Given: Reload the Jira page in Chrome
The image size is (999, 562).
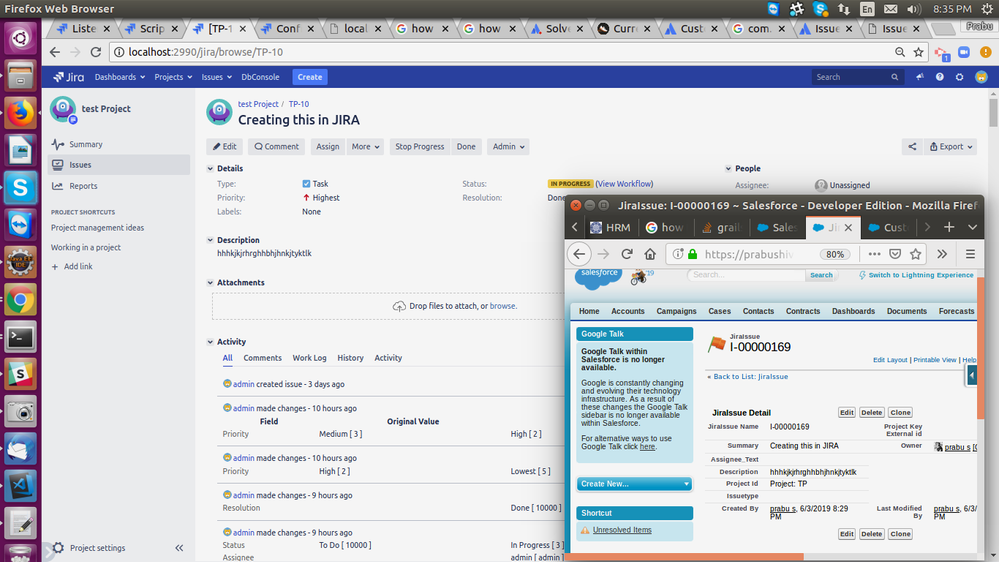Looking at the screenshot, I should pyautogui.click(x=96, y=52).
